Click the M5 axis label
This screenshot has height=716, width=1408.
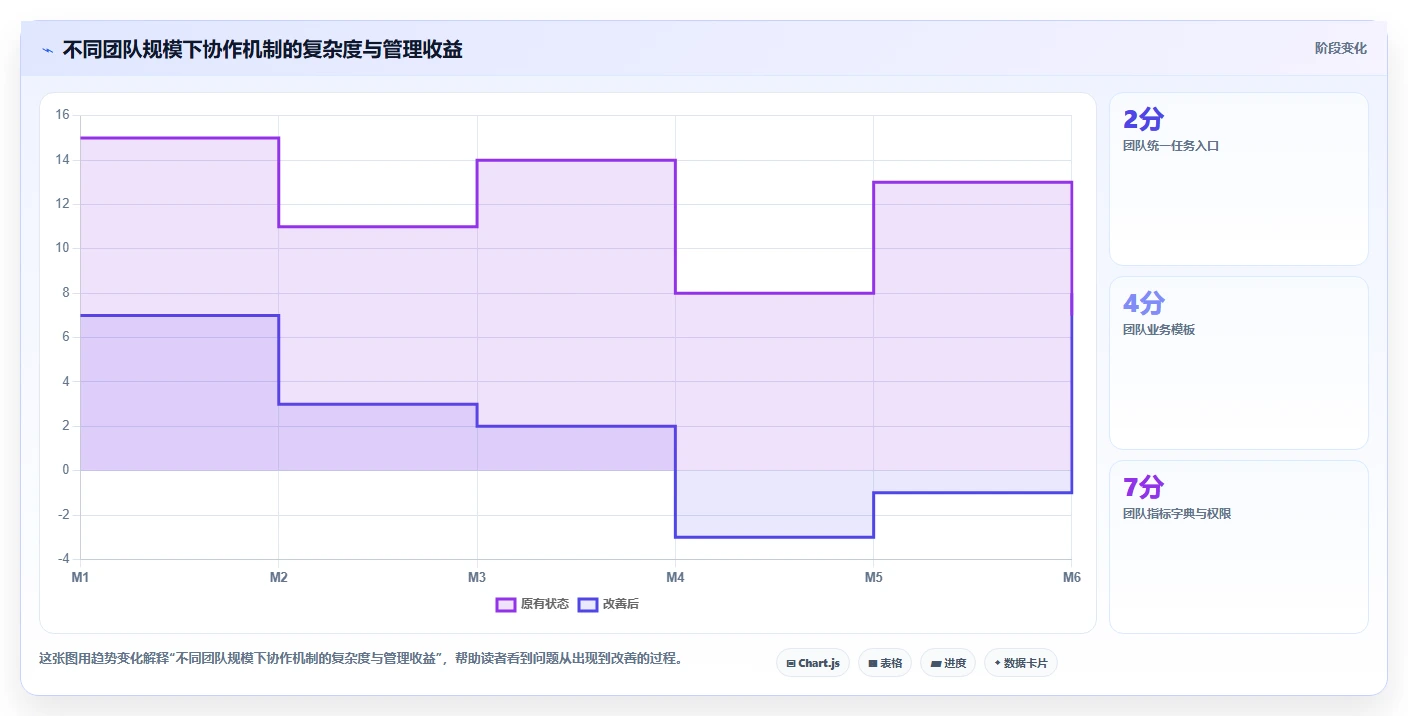pyautogui.click(x=873, y=577)
